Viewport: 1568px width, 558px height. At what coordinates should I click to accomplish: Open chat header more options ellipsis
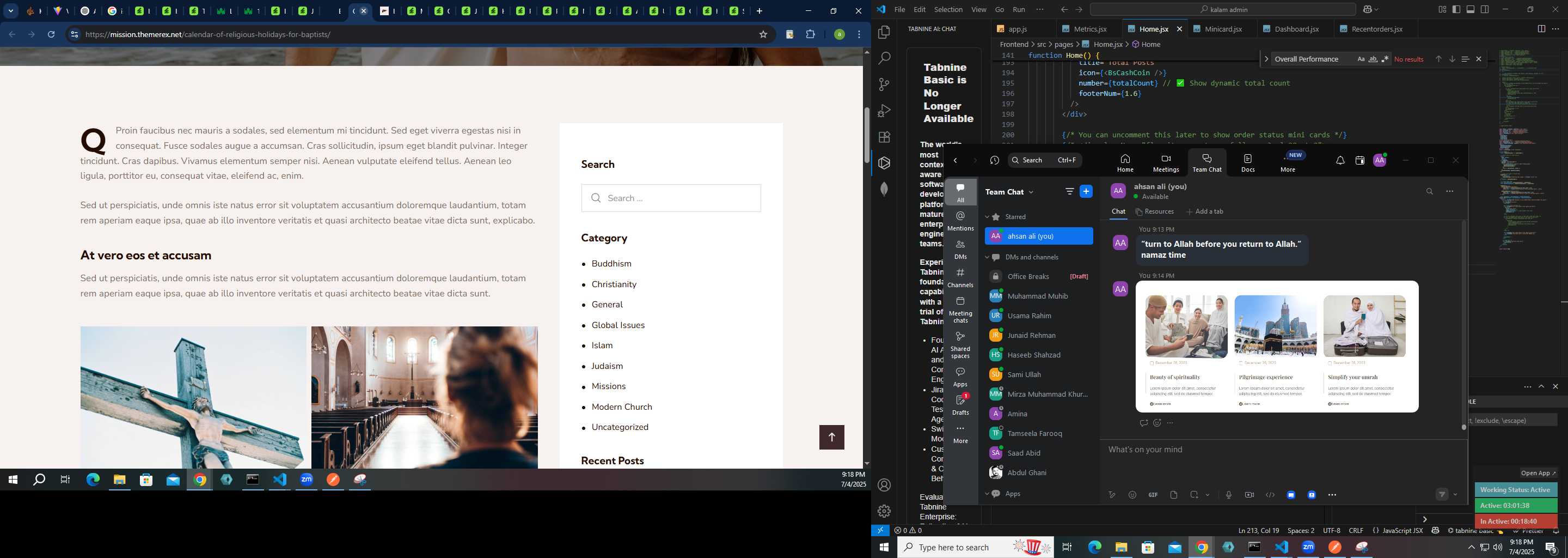tap(1450, 191)
